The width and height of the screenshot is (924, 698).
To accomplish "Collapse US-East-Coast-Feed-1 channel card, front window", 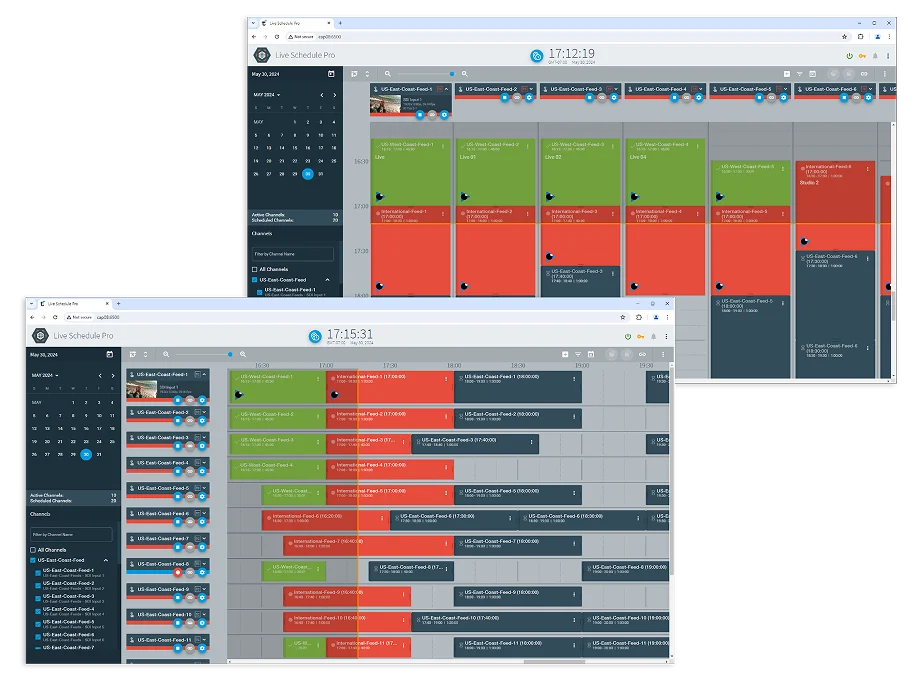I will tap(204, 374).
